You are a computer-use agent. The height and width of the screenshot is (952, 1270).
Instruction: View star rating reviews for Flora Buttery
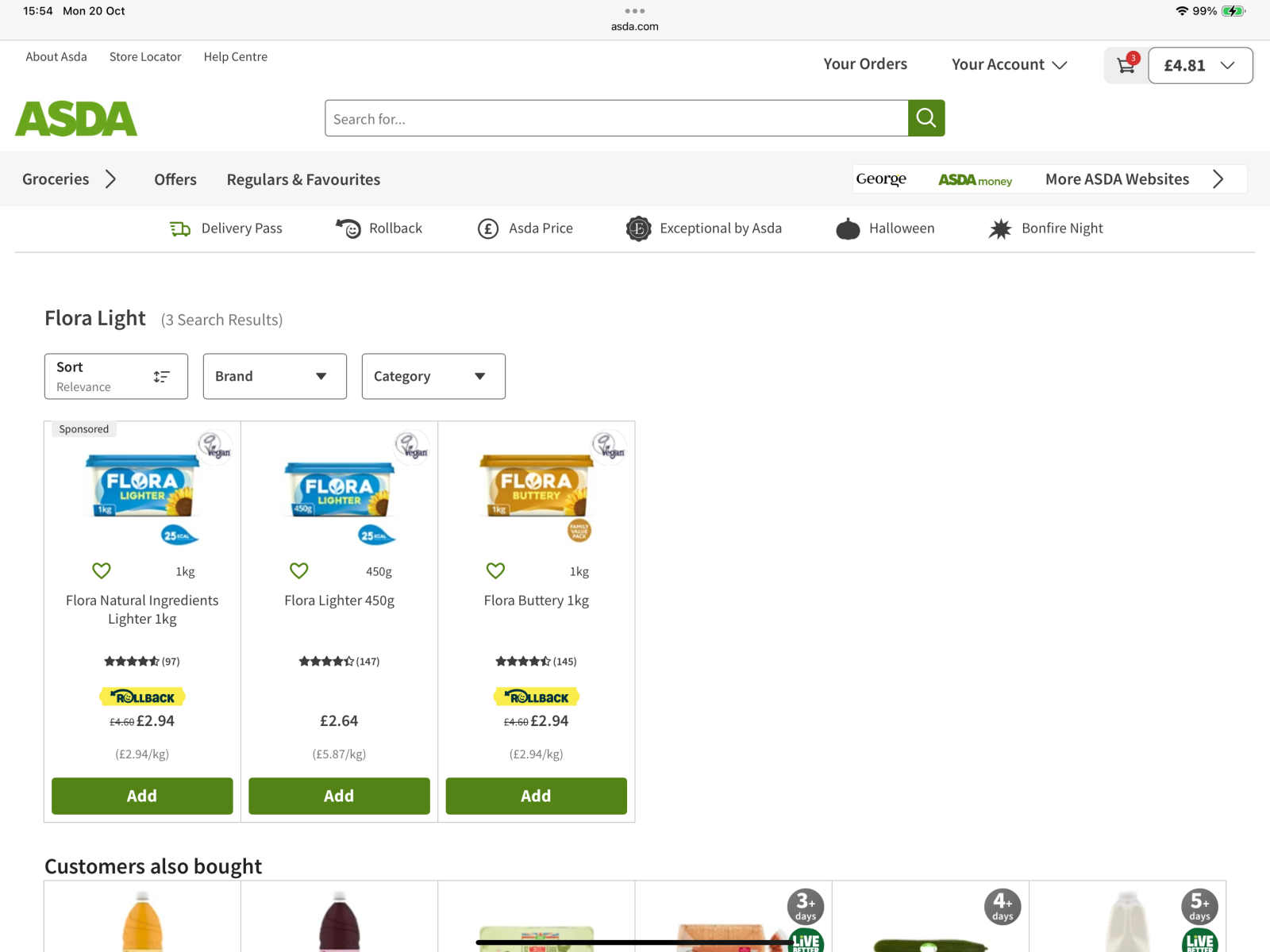536,661
